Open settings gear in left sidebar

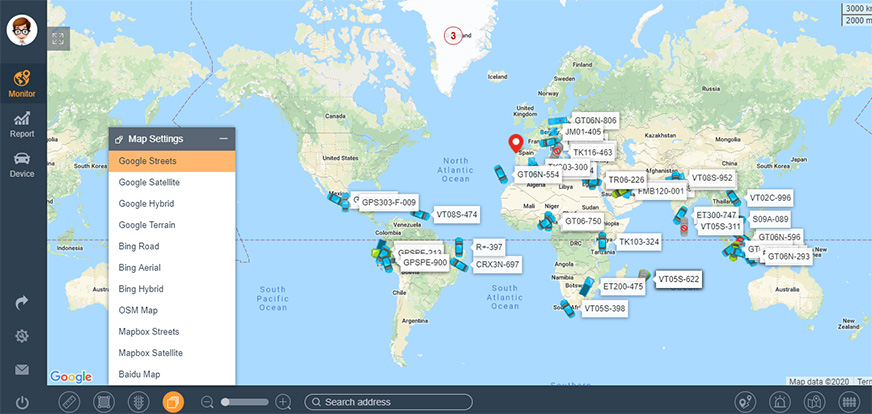tap(22, 336)
